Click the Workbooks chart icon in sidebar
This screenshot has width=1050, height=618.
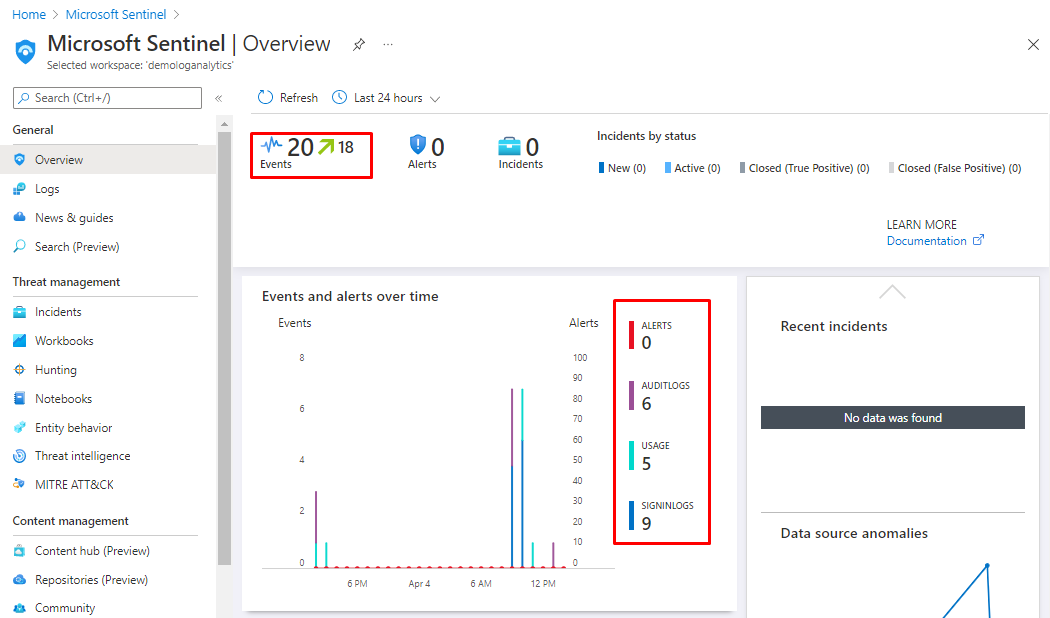[x=20, y=341]
